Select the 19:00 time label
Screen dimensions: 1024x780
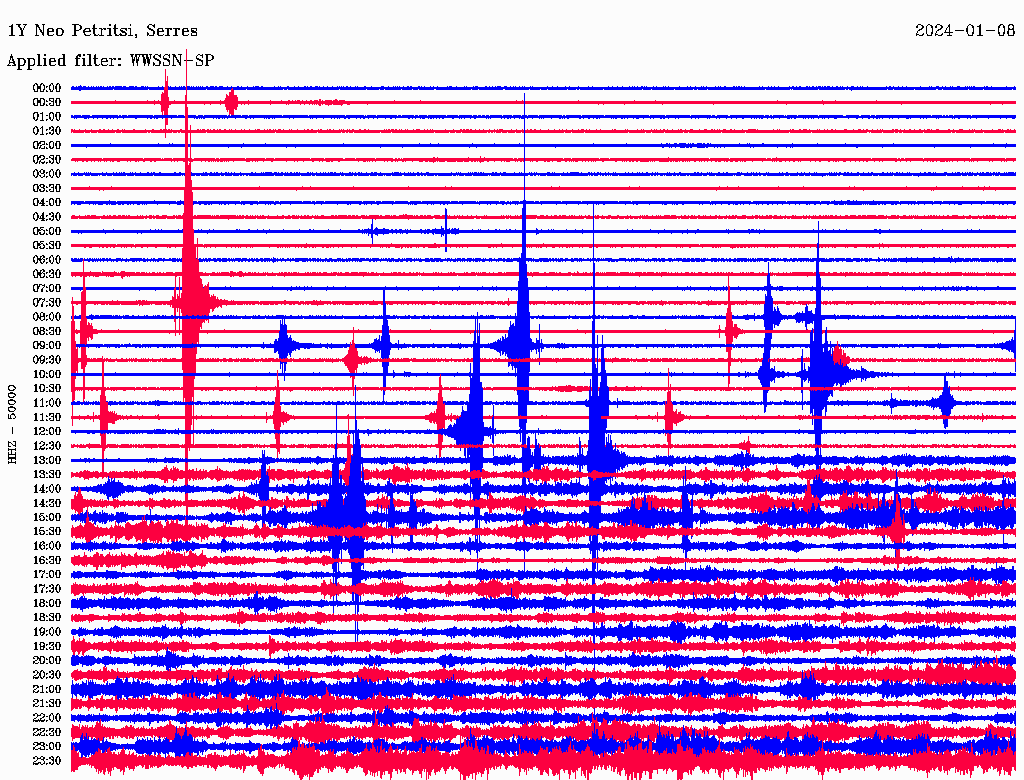click(47, 632)
